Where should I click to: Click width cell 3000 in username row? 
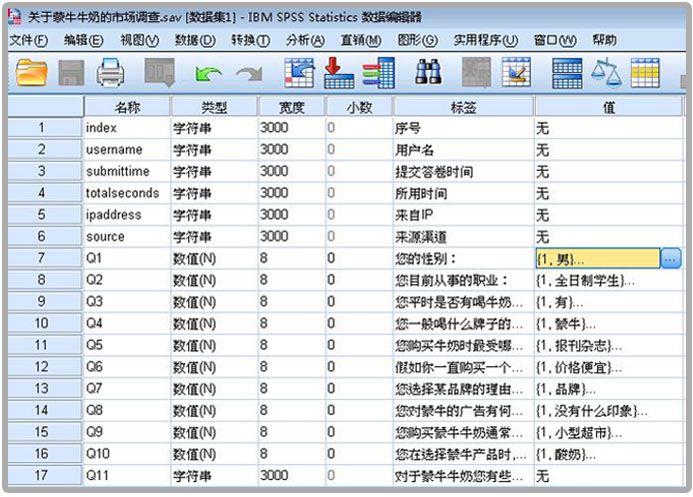(292, 150)
